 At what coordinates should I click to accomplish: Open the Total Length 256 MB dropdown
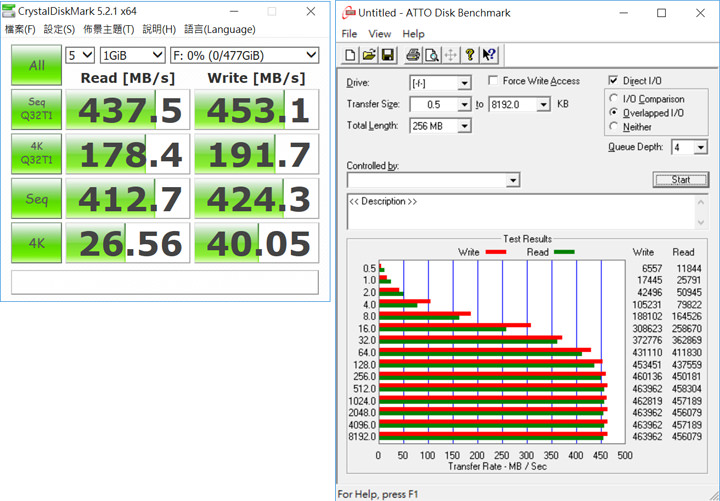464,126
